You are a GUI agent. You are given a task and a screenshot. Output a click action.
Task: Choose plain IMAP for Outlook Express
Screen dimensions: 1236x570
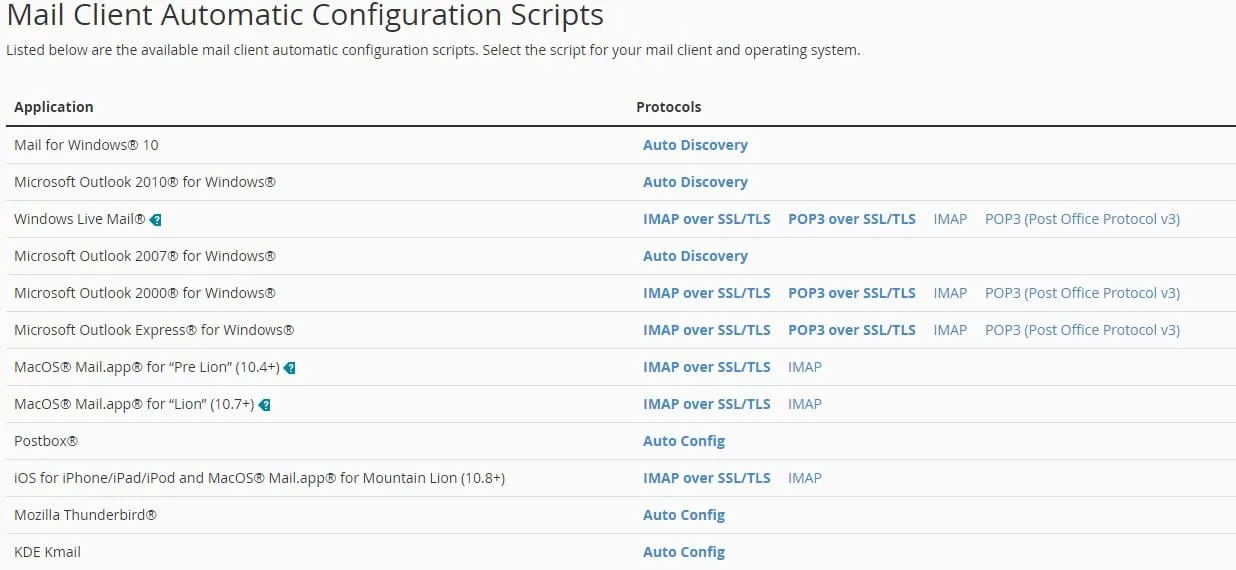(950, 330)
